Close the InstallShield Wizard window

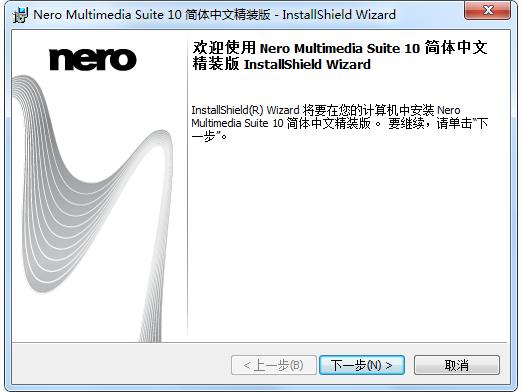point(488,10)
